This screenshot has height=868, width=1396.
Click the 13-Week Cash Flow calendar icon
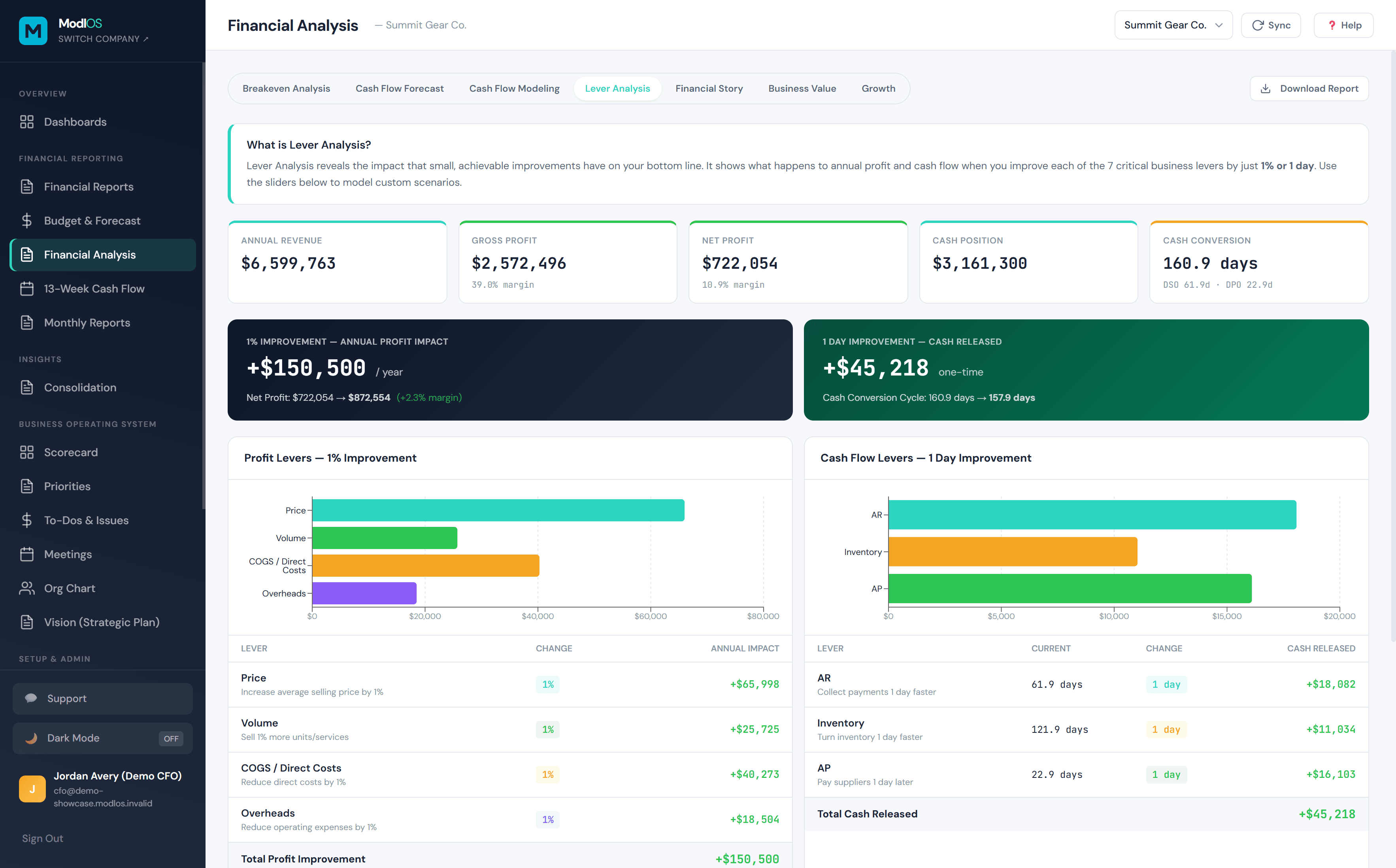point(26,288)
